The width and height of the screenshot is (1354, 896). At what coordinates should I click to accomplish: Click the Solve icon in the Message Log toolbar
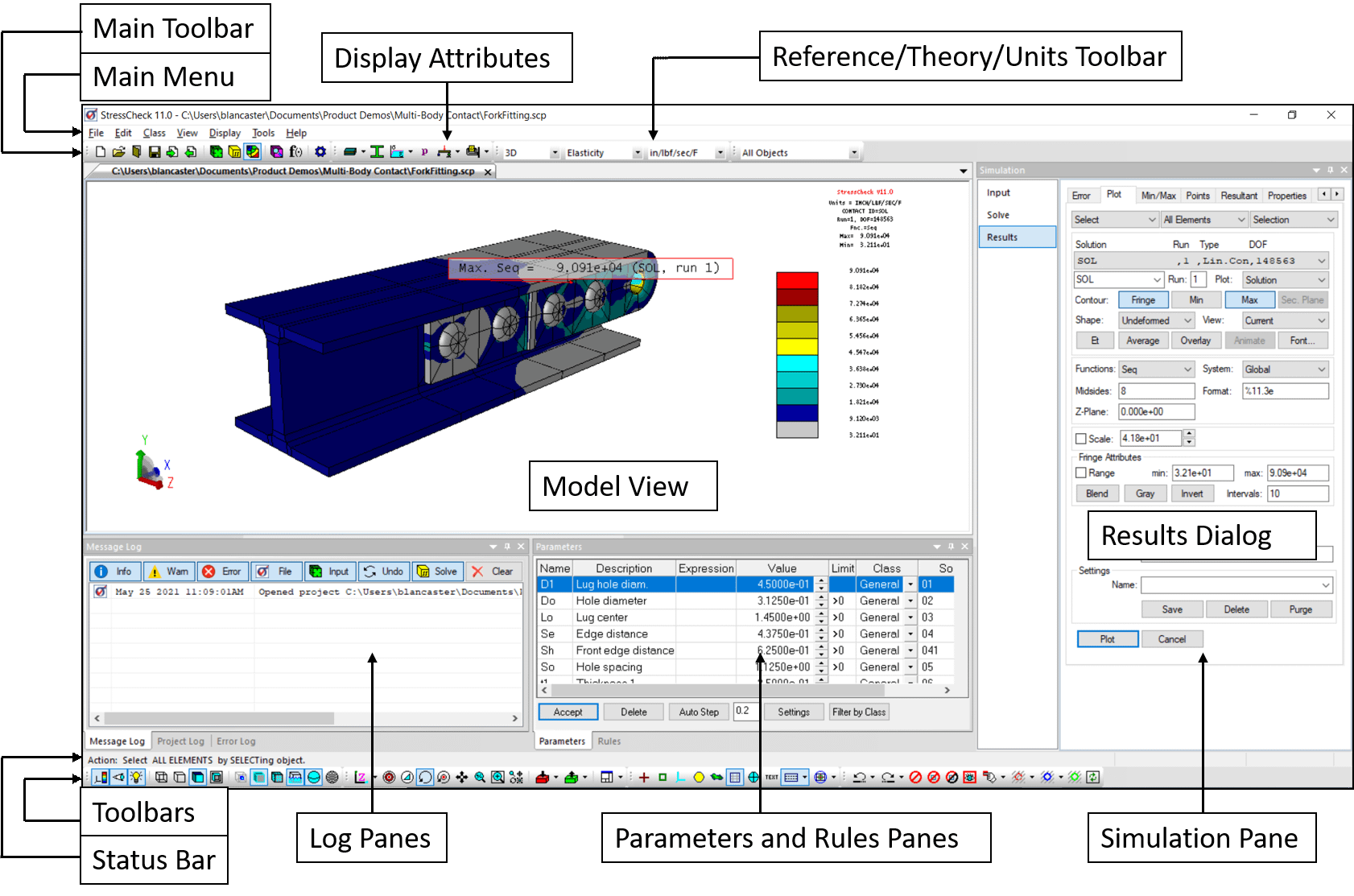click(437, 572)
